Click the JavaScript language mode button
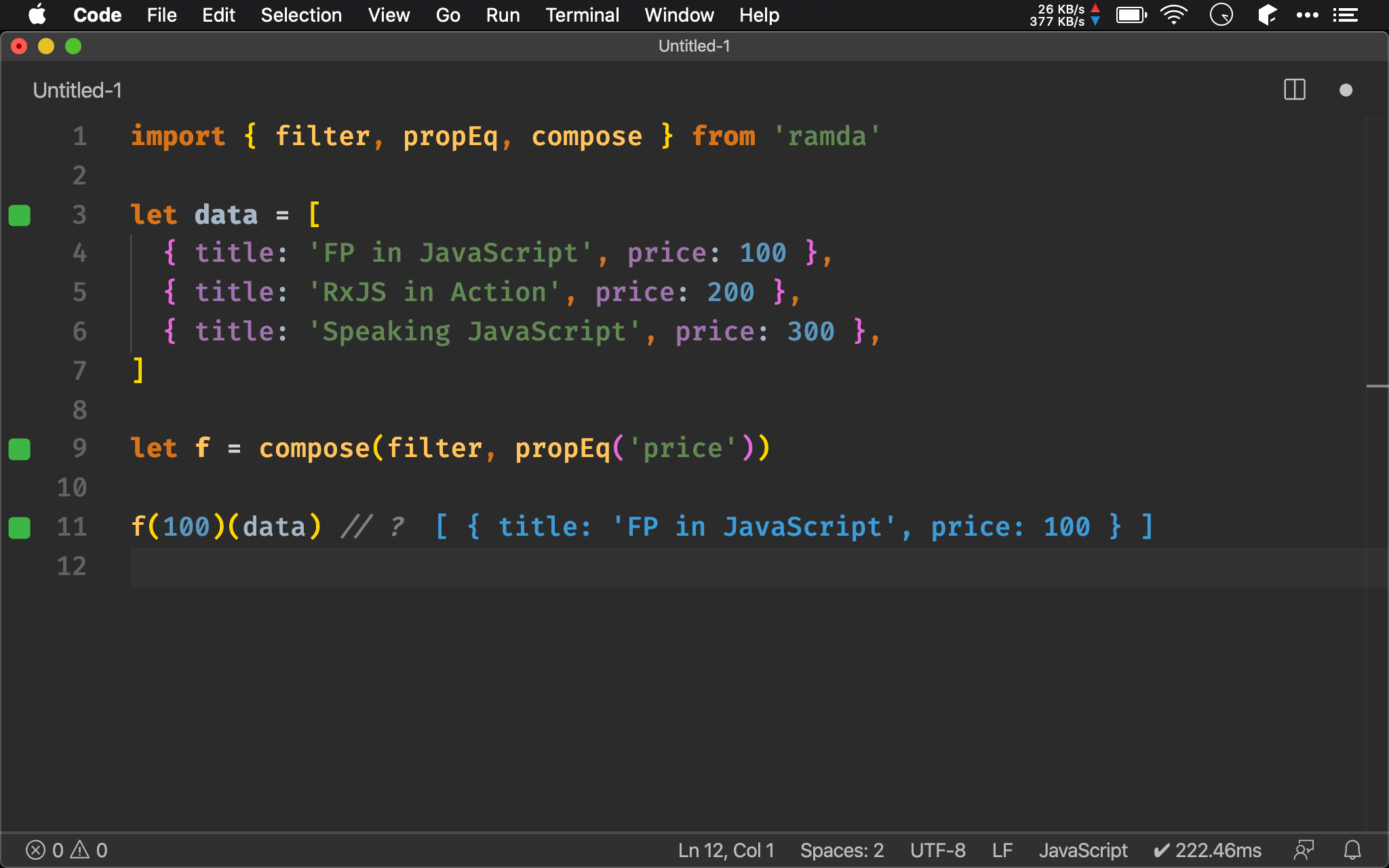Screen dimensions: 1389x868 tap(1083, 849)
